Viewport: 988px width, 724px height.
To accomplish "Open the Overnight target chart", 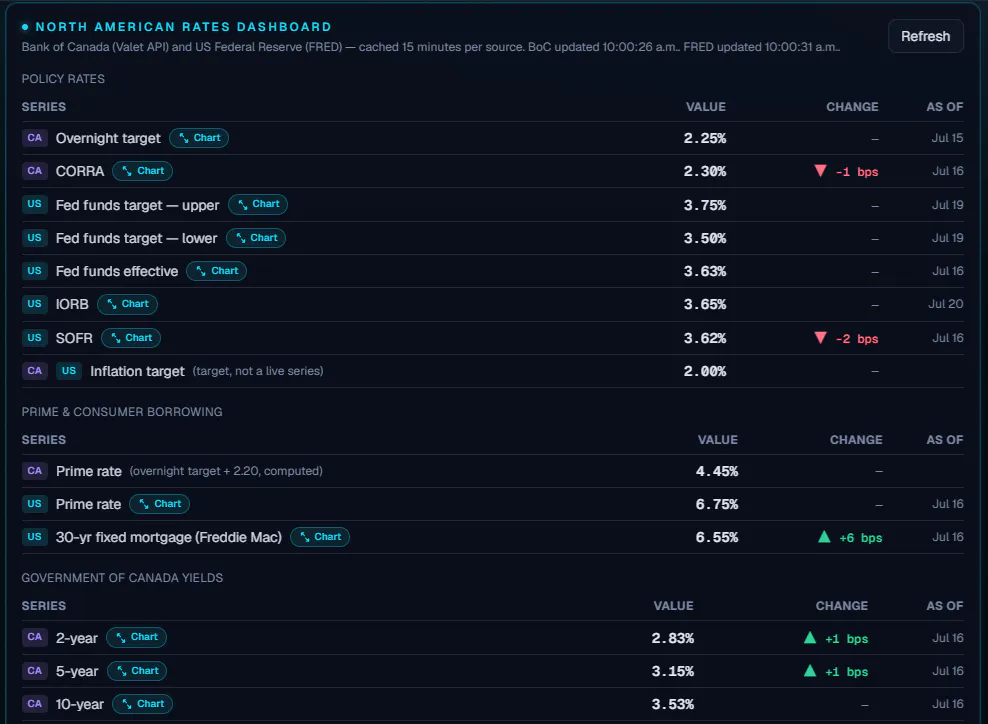I will click(199, 138).
